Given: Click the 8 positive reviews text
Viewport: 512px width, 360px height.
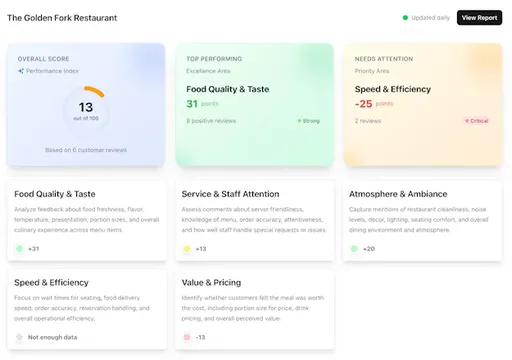Looking at the screenshot, I should point(211,121).
